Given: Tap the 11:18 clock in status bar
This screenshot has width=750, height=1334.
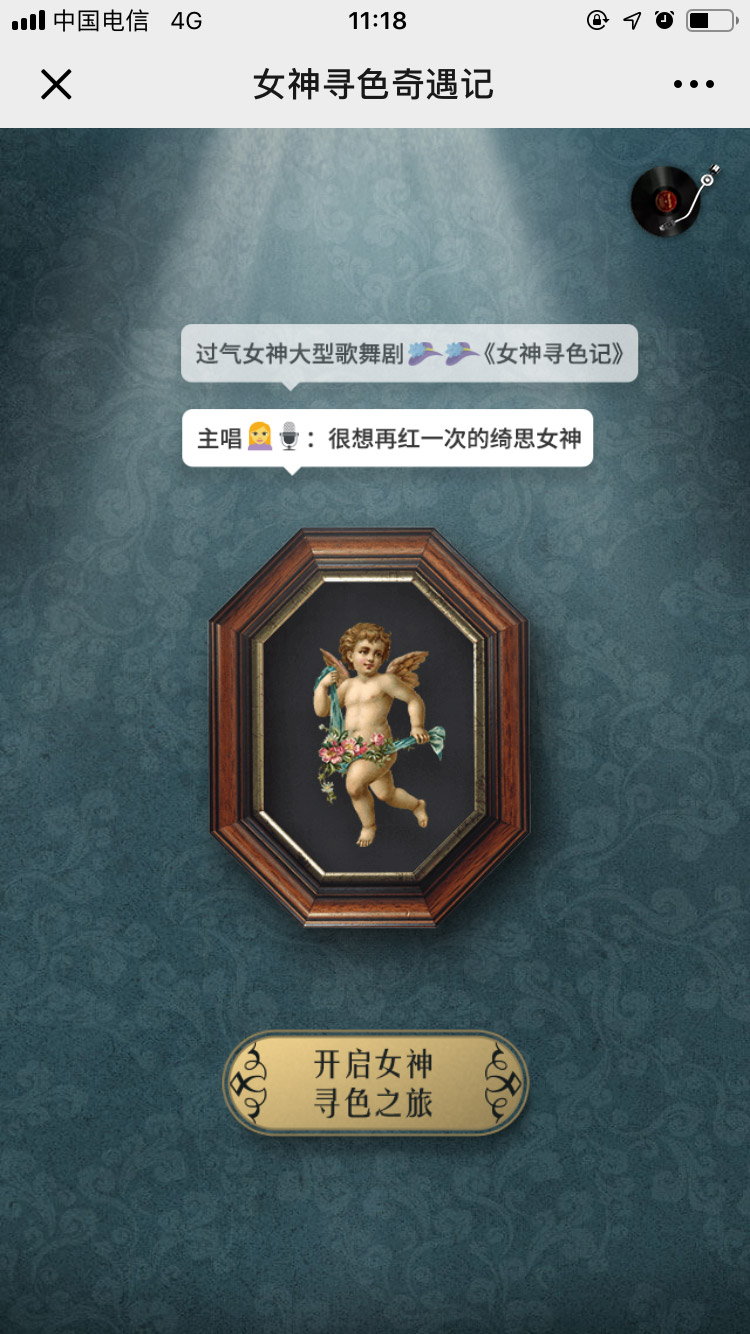Looking at the screenshot, I should (x=377, y=20).
